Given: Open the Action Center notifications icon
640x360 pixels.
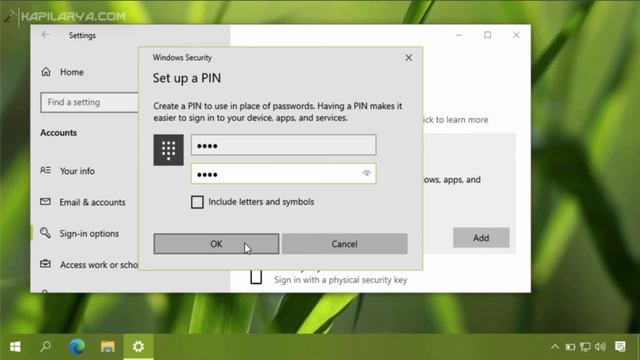Looking at the screenshot, I should pyautogui.click(x=620, y=347).
